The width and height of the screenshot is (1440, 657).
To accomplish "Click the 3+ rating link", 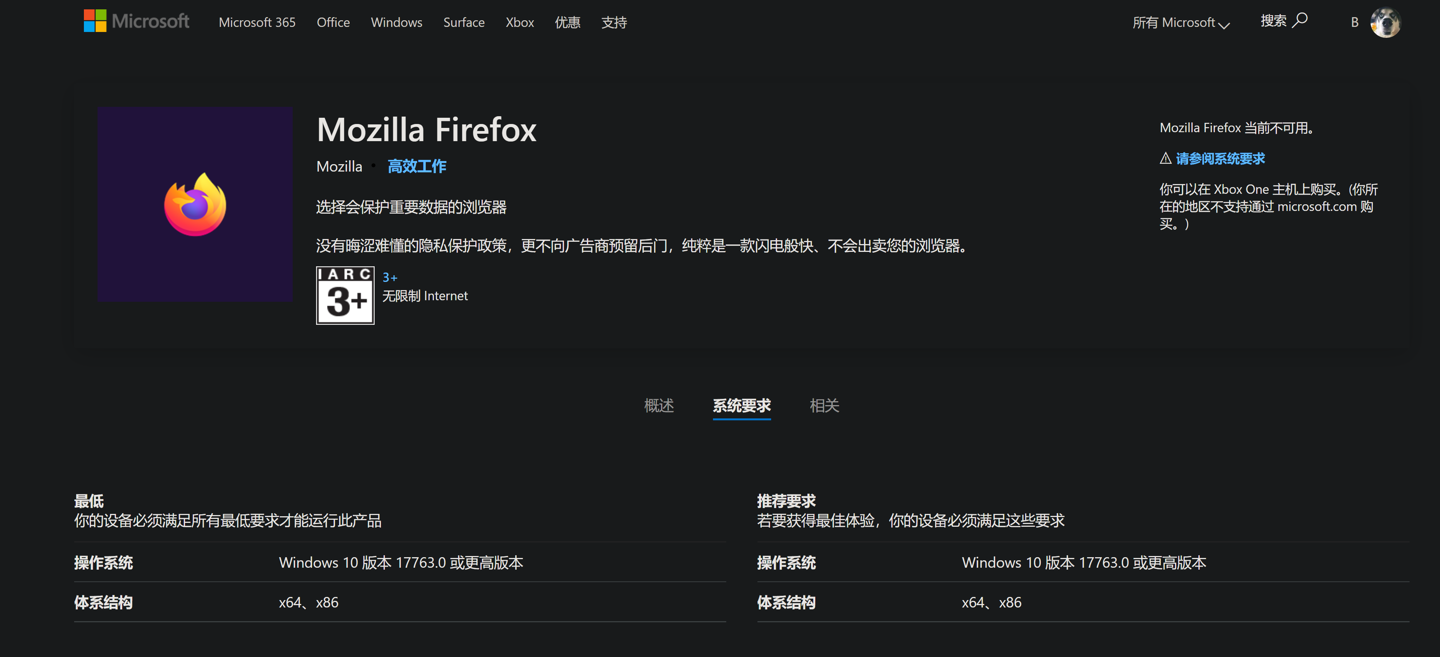I will coord(390,277).
